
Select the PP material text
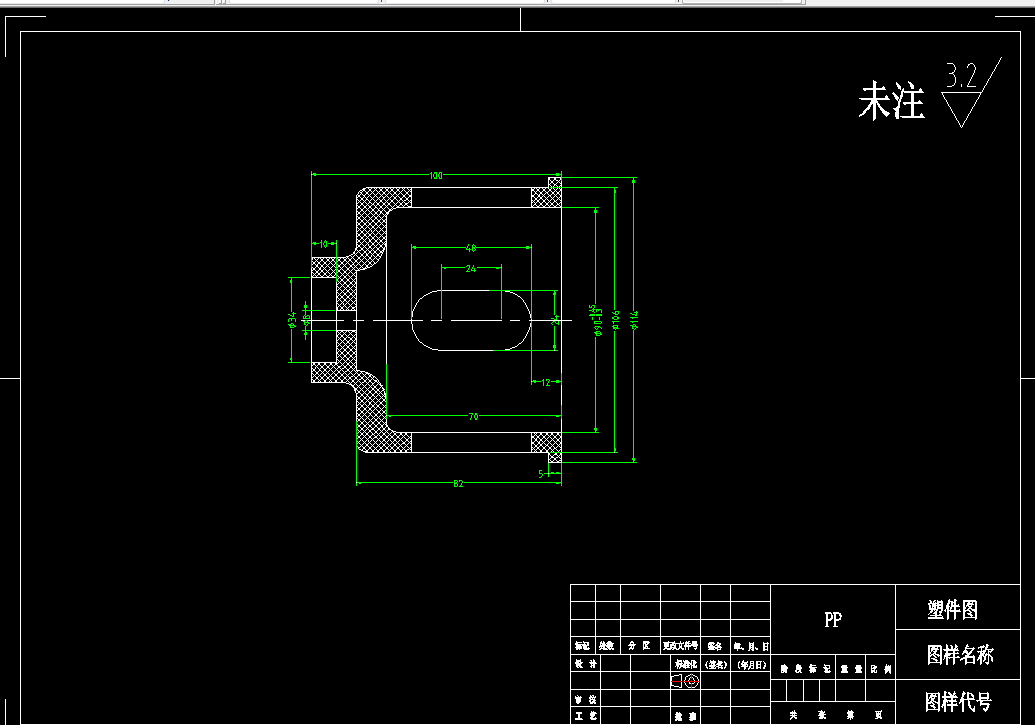(833, 619)
